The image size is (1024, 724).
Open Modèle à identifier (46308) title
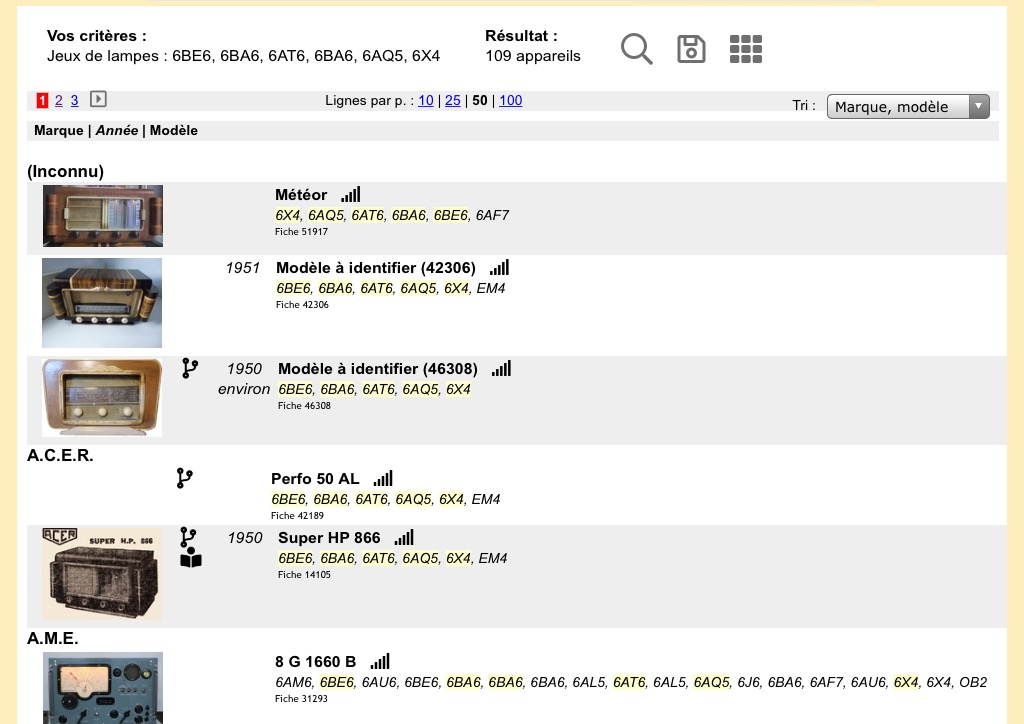click(x=377, y=369)
